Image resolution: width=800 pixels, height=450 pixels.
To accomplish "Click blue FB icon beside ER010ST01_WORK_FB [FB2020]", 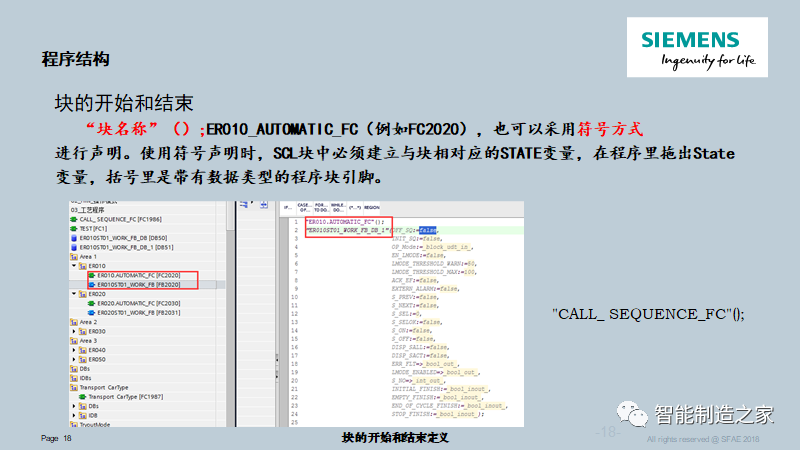I will coord(92,285).
